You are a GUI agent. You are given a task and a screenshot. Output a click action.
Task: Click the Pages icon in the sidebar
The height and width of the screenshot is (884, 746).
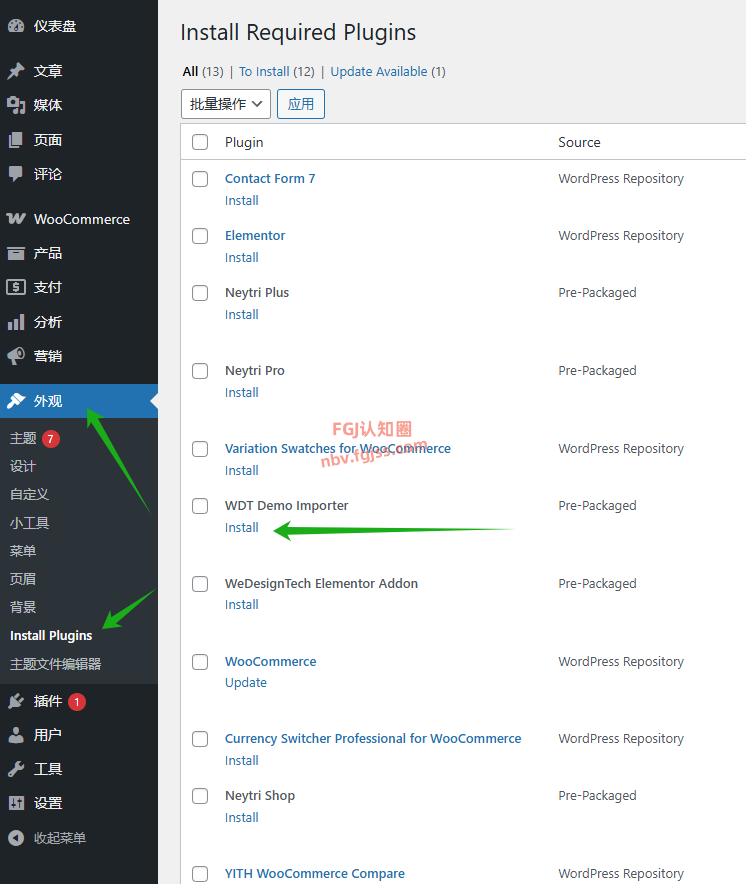pos(16,140)
